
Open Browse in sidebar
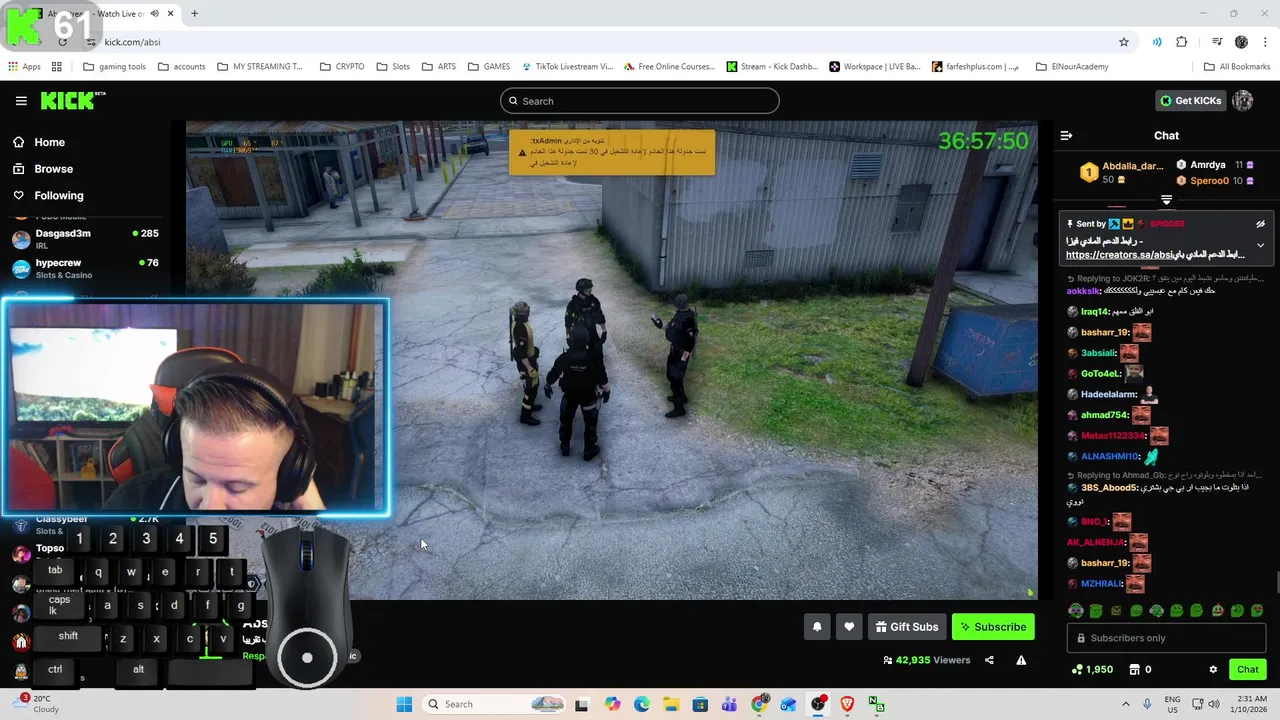click(43, 169)
